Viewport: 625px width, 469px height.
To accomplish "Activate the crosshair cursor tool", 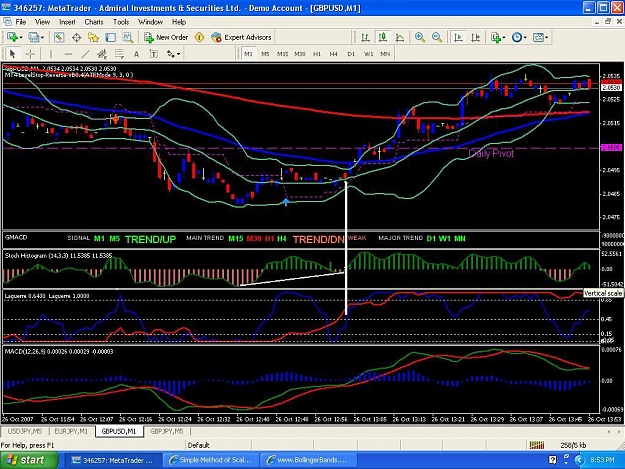I will [30, 54].
